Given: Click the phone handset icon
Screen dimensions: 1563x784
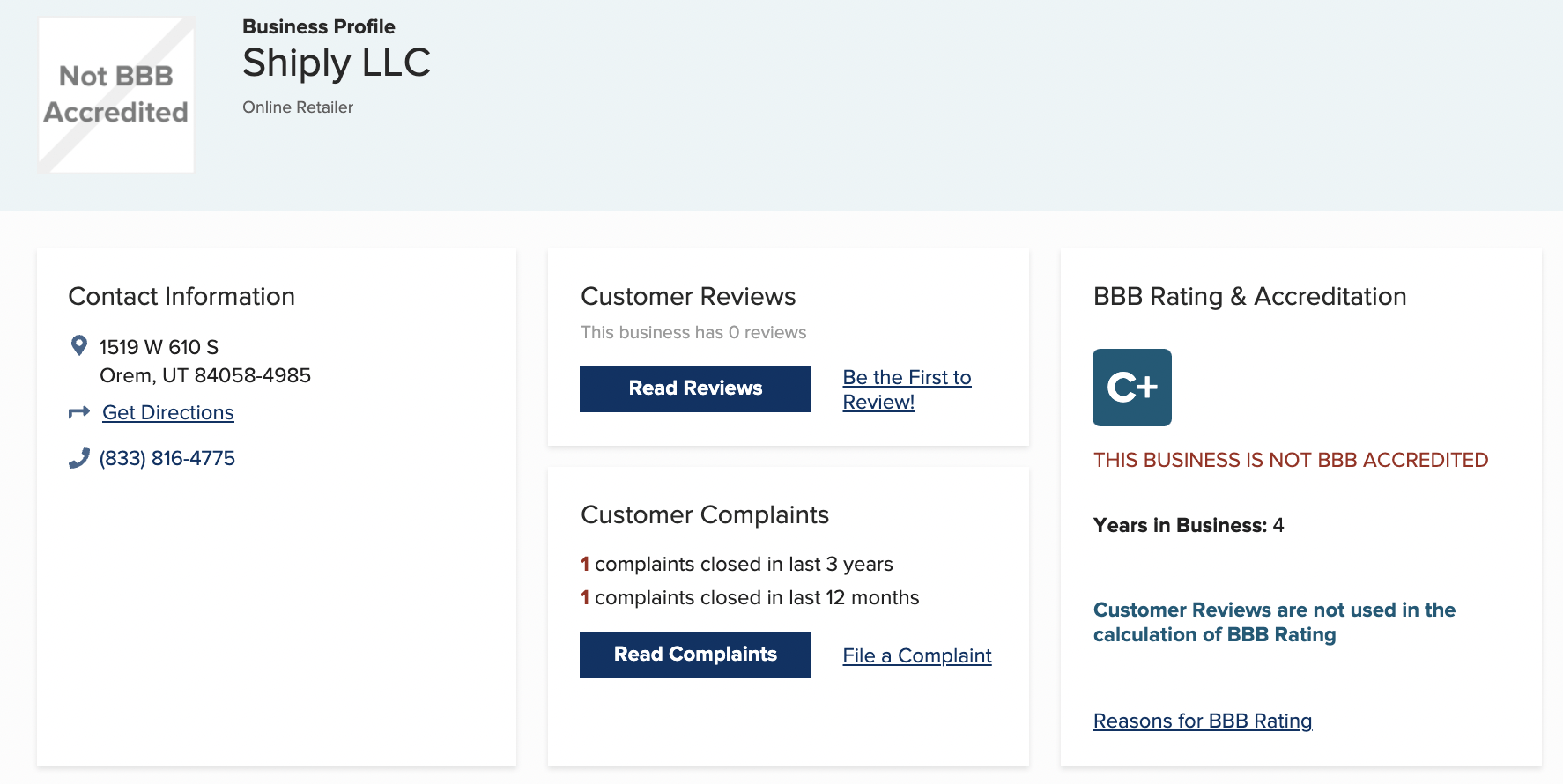Looking at the screenshot, I should 79,458.
